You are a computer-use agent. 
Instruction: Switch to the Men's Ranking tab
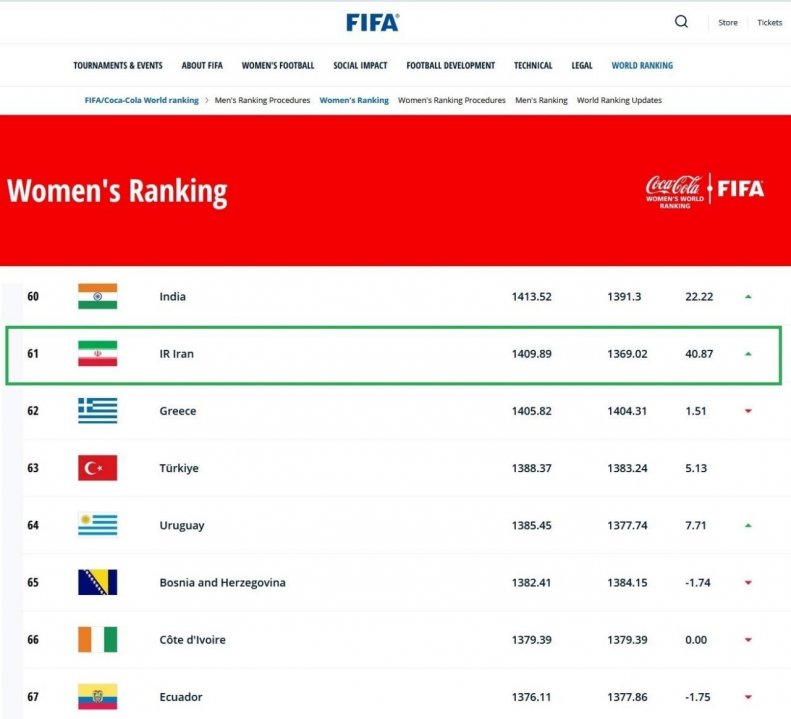(541, 100)
